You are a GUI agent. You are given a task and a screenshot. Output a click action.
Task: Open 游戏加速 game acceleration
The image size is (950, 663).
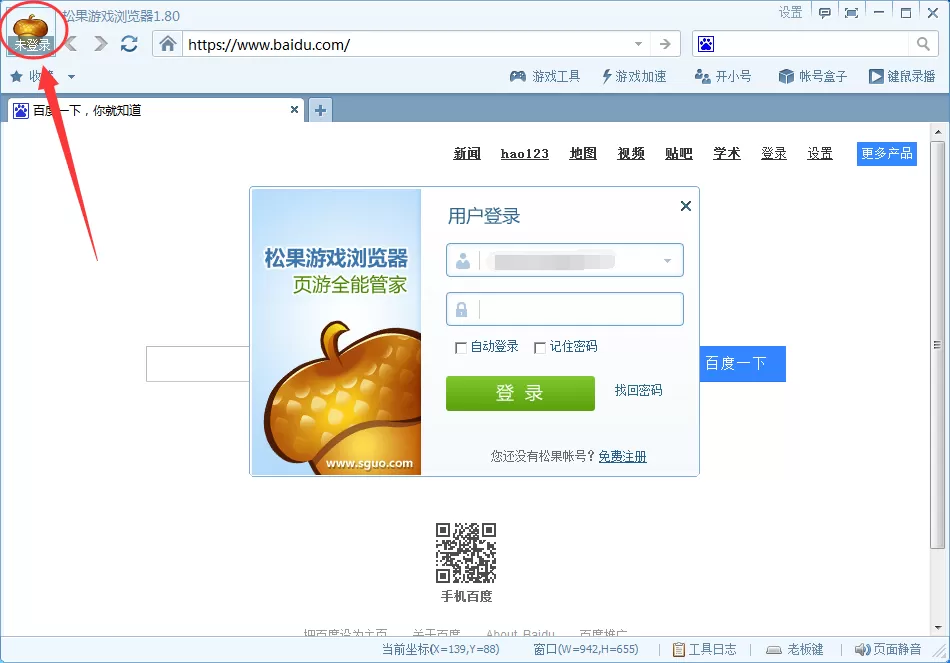[634, 76]
